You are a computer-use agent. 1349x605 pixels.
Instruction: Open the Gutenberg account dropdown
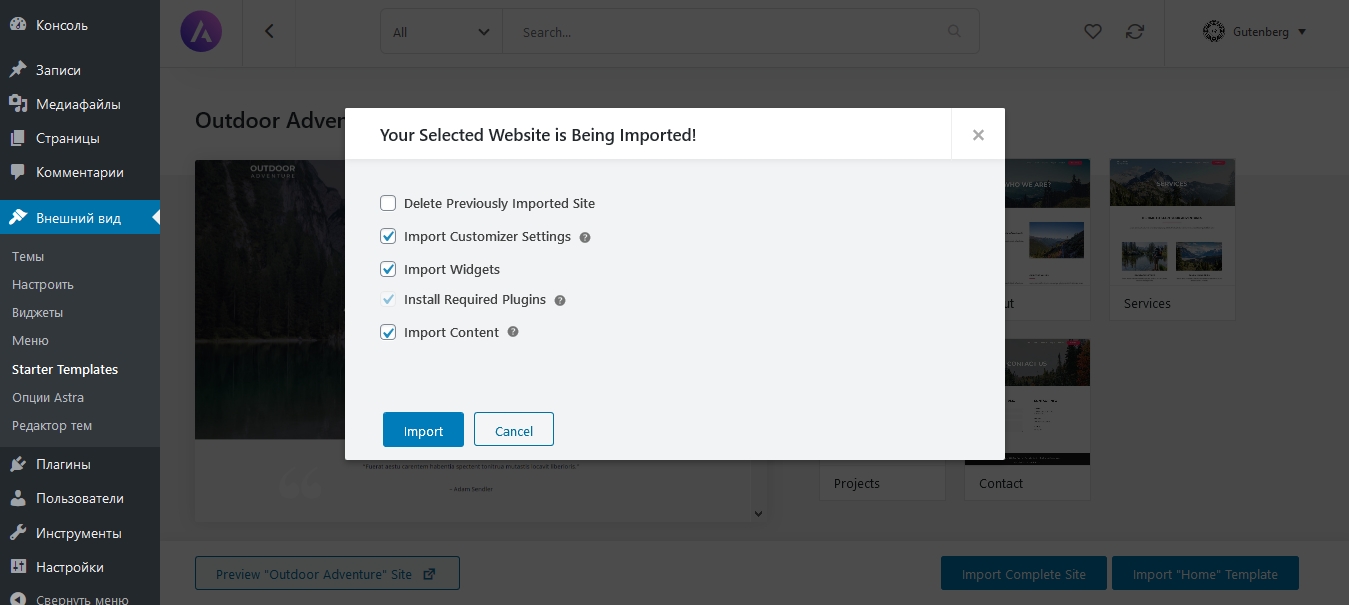1254,31
